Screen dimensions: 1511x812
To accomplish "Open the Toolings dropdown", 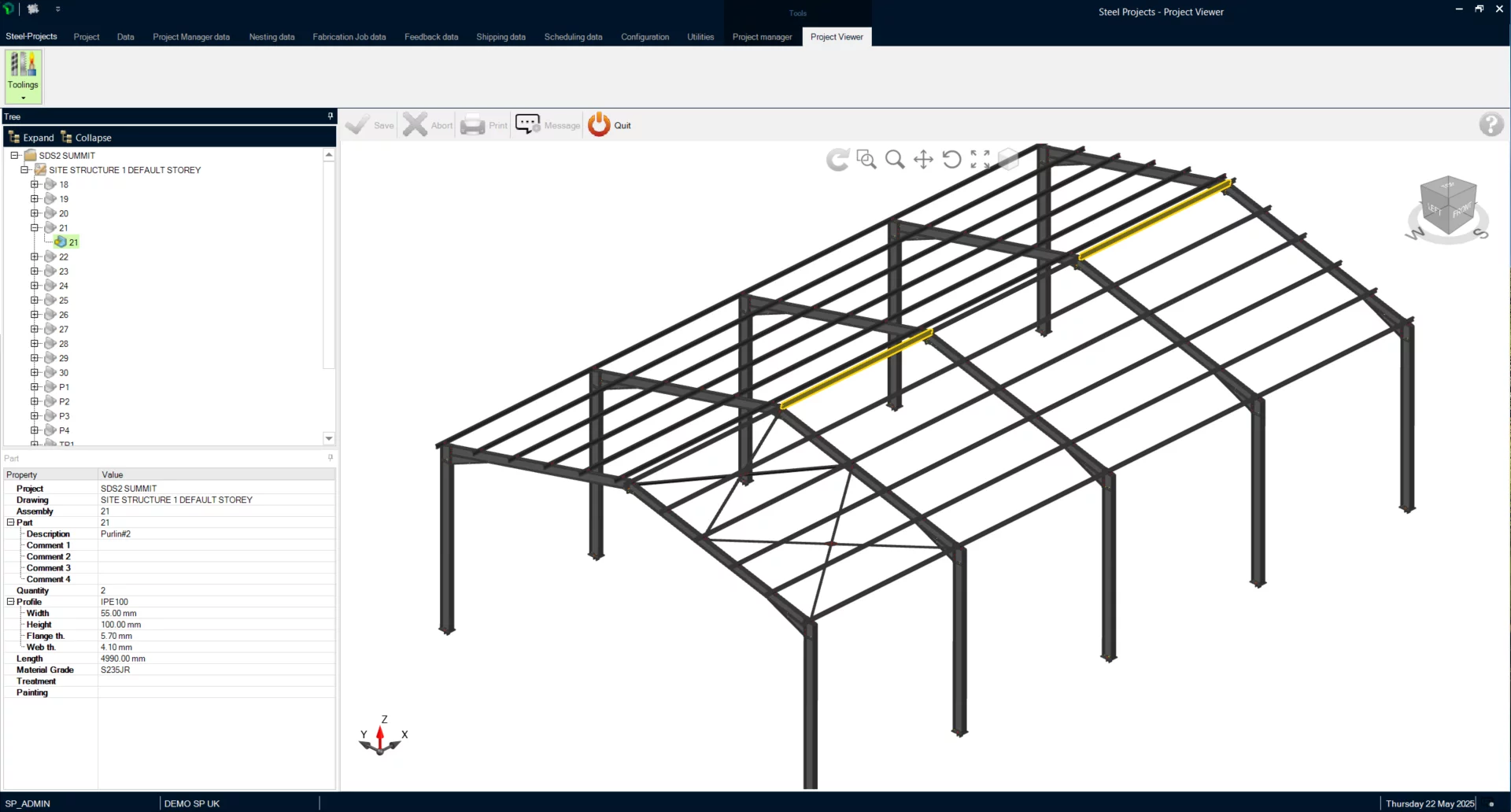I will click(x=23, y=76).
